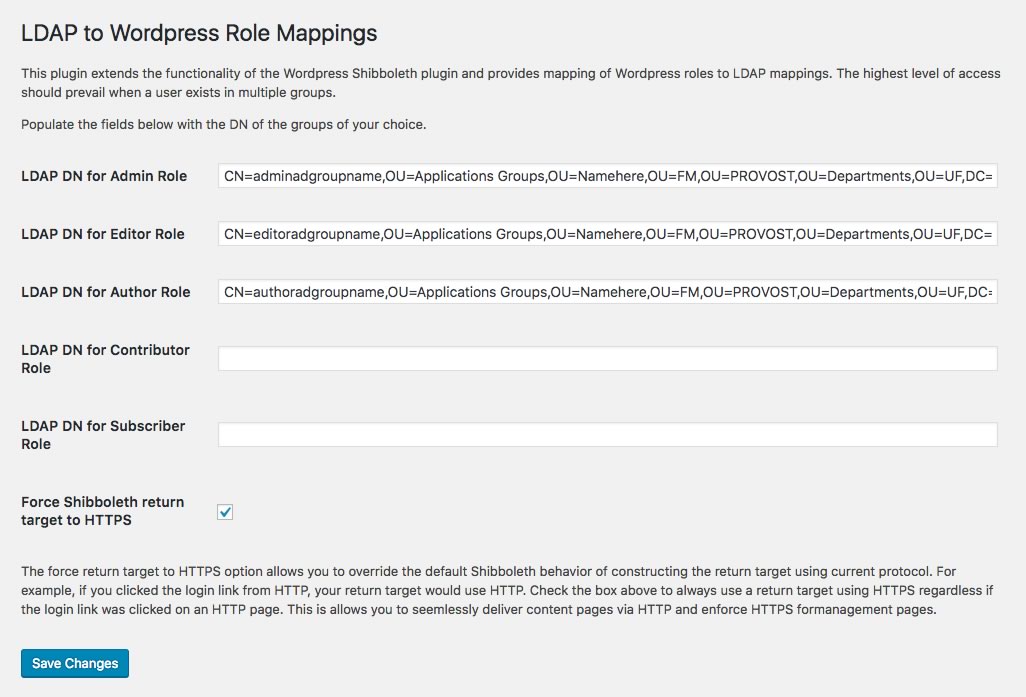Focus the empty Subscriber Role DN field
This screenshot has height=697, width=1026.
click(607, 435)
